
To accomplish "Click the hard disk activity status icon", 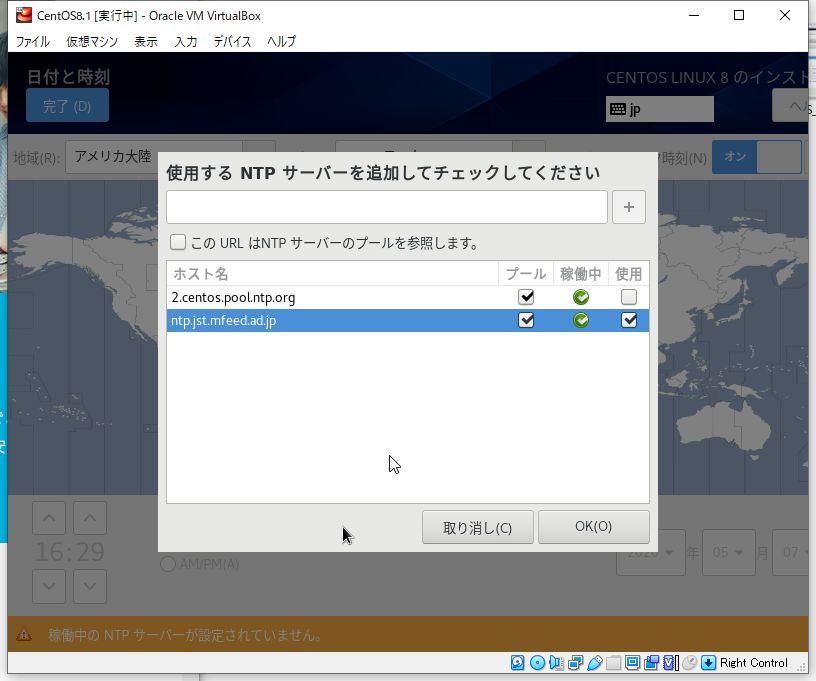I will (x=517, y=662).
